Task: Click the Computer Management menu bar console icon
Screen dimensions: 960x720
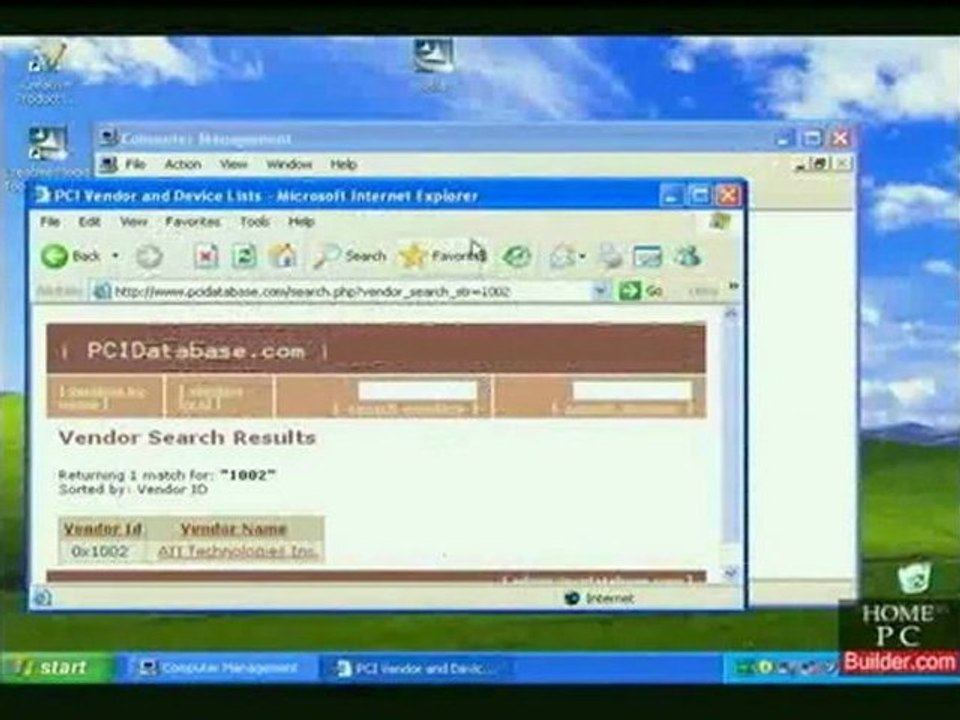Action: [108, 164]
